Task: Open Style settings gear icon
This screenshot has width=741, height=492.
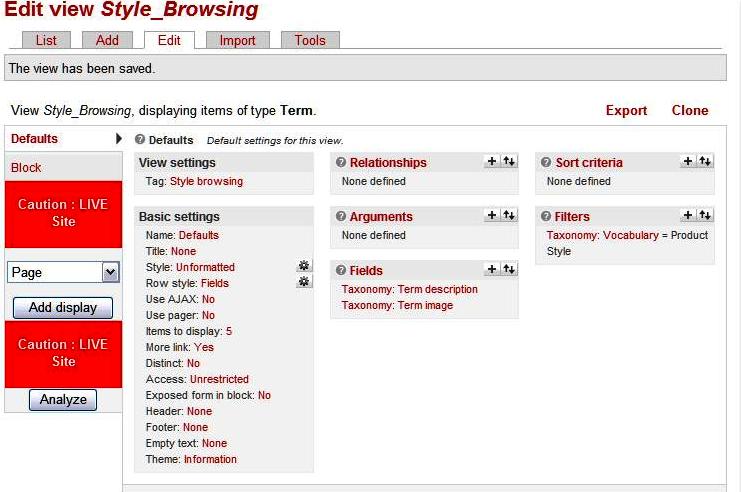Action: (304, 266)
